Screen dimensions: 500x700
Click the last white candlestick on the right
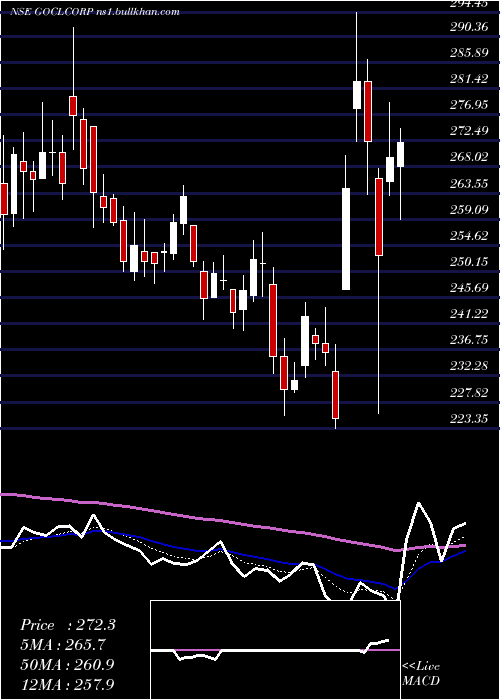(400, 154)
